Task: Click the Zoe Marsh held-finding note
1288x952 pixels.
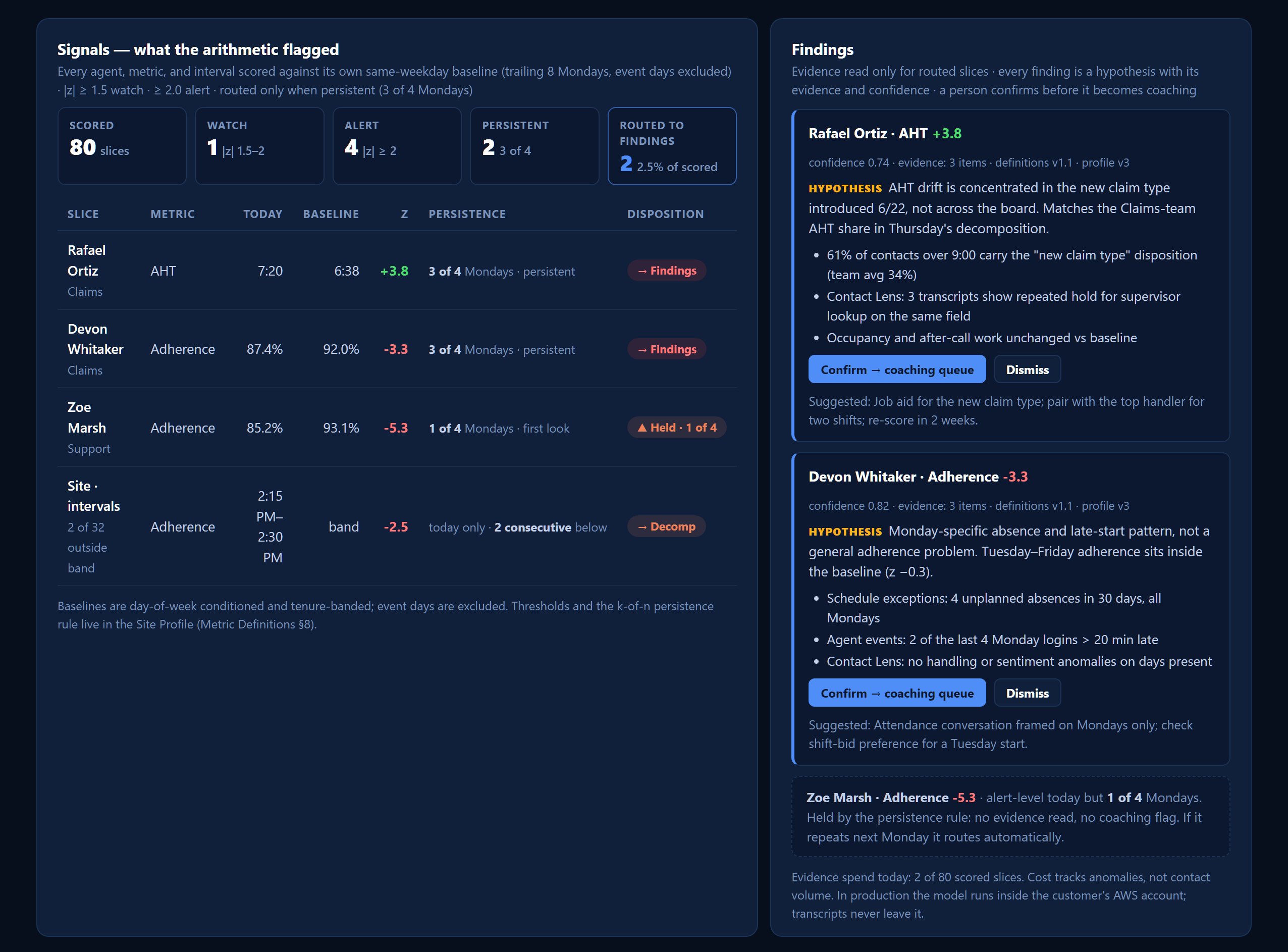Action: 1010,817
